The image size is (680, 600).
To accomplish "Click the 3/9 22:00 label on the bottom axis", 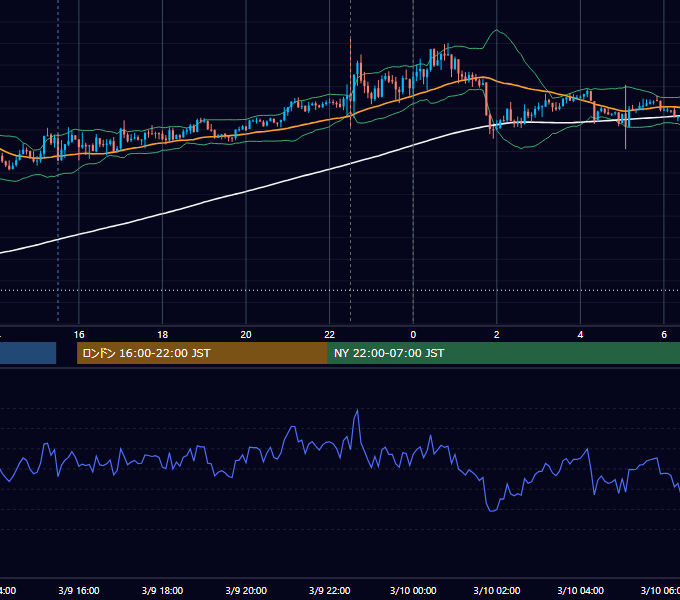I will click(x=330, y=590).
